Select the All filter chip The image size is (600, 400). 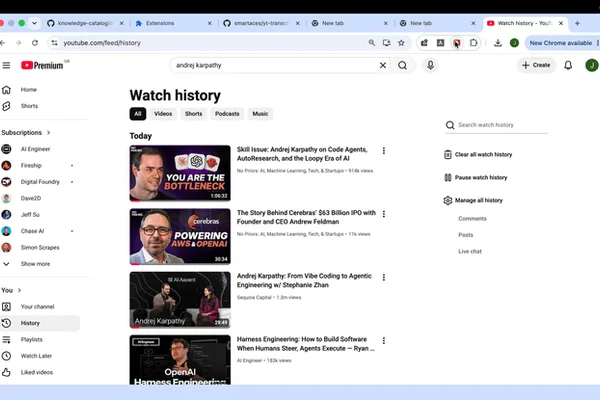138,114
